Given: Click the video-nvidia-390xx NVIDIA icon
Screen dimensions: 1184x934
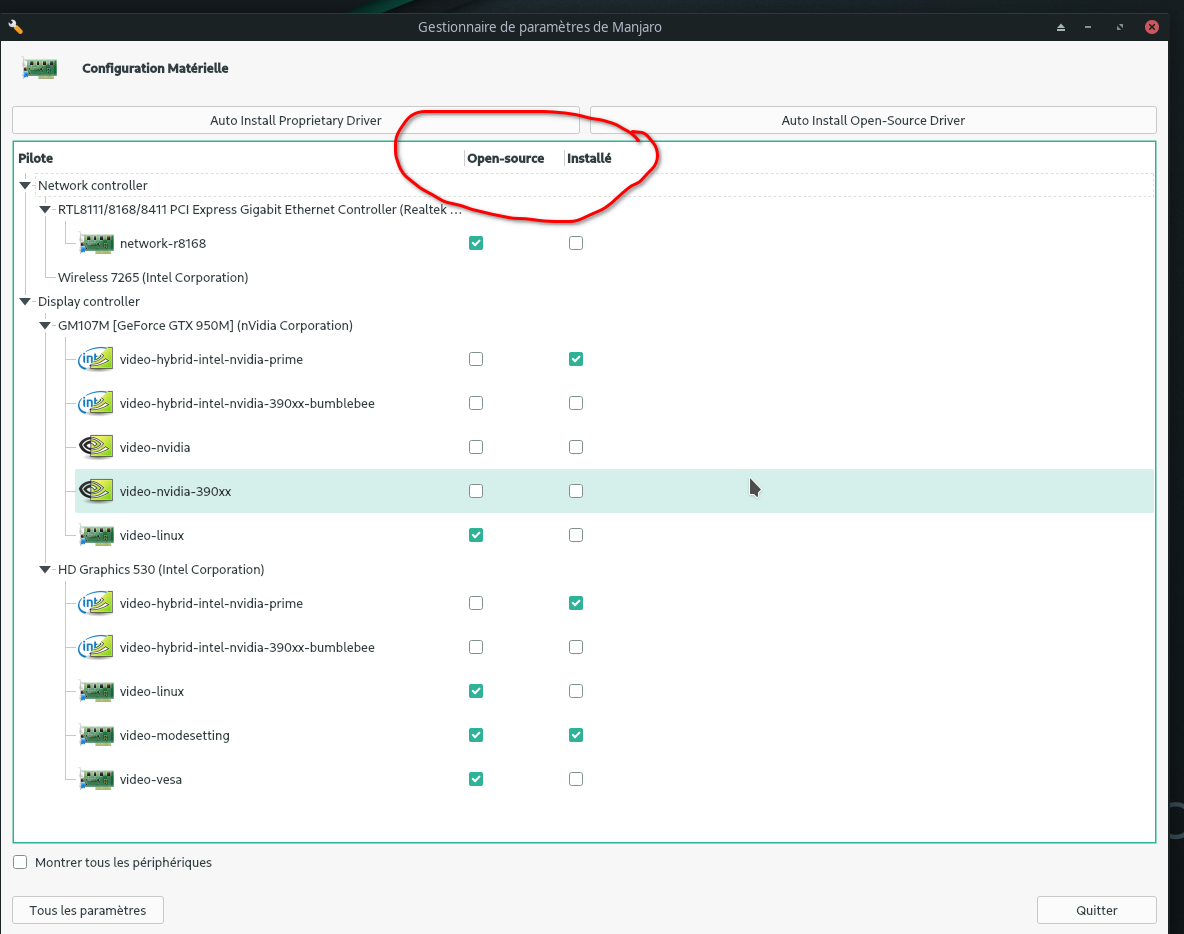Looking at the screenshot, I should [x=97, y=491].
